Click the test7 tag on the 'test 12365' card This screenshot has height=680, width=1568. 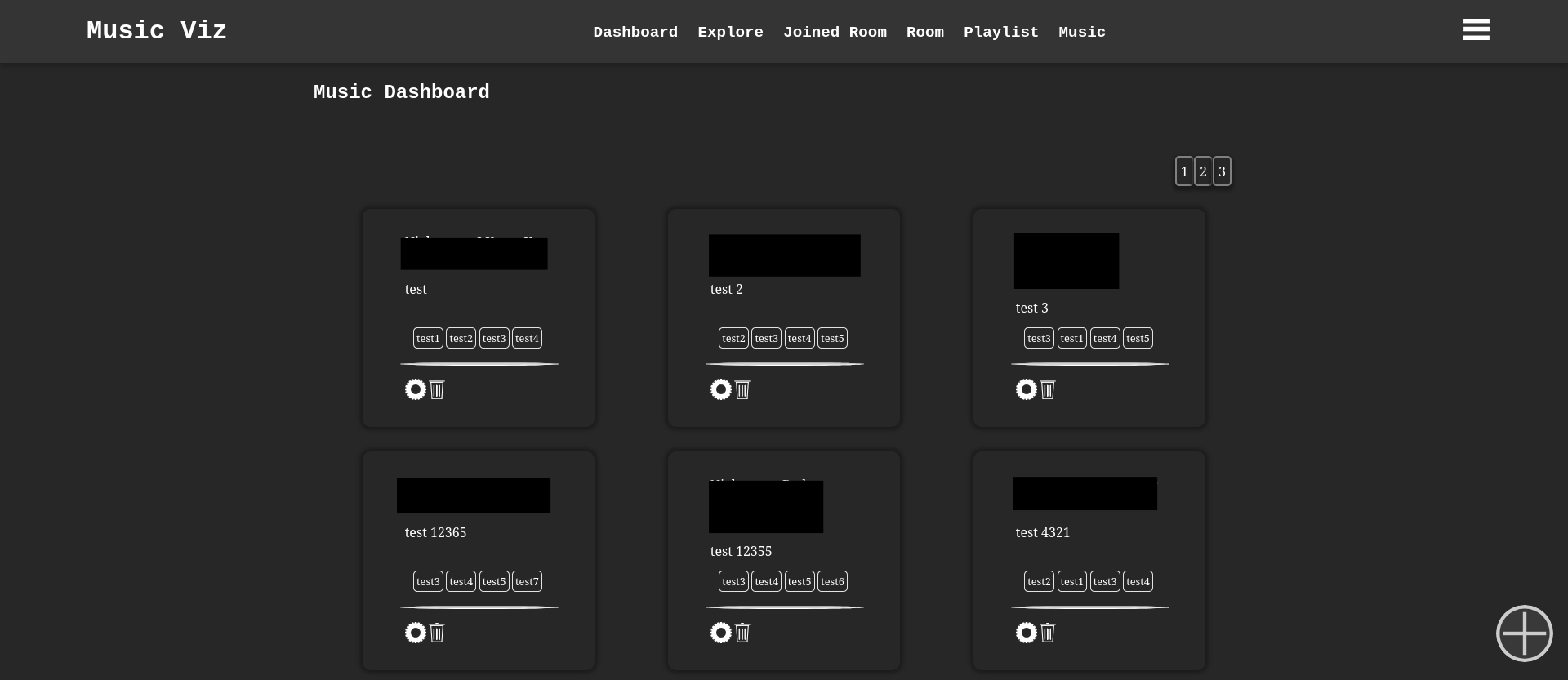point(527,581)
